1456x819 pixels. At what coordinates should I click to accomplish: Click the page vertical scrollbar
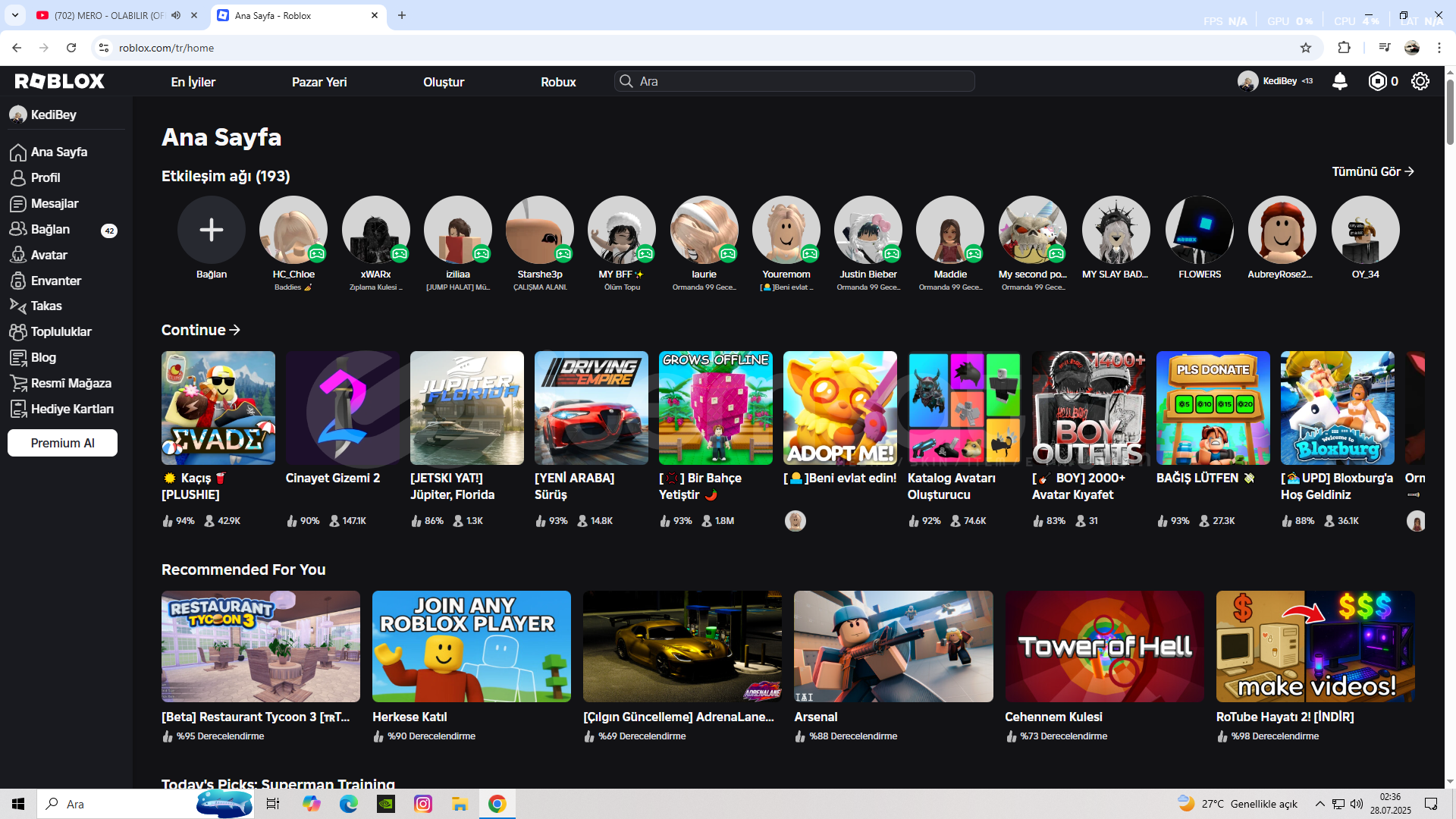(1450, 111)
